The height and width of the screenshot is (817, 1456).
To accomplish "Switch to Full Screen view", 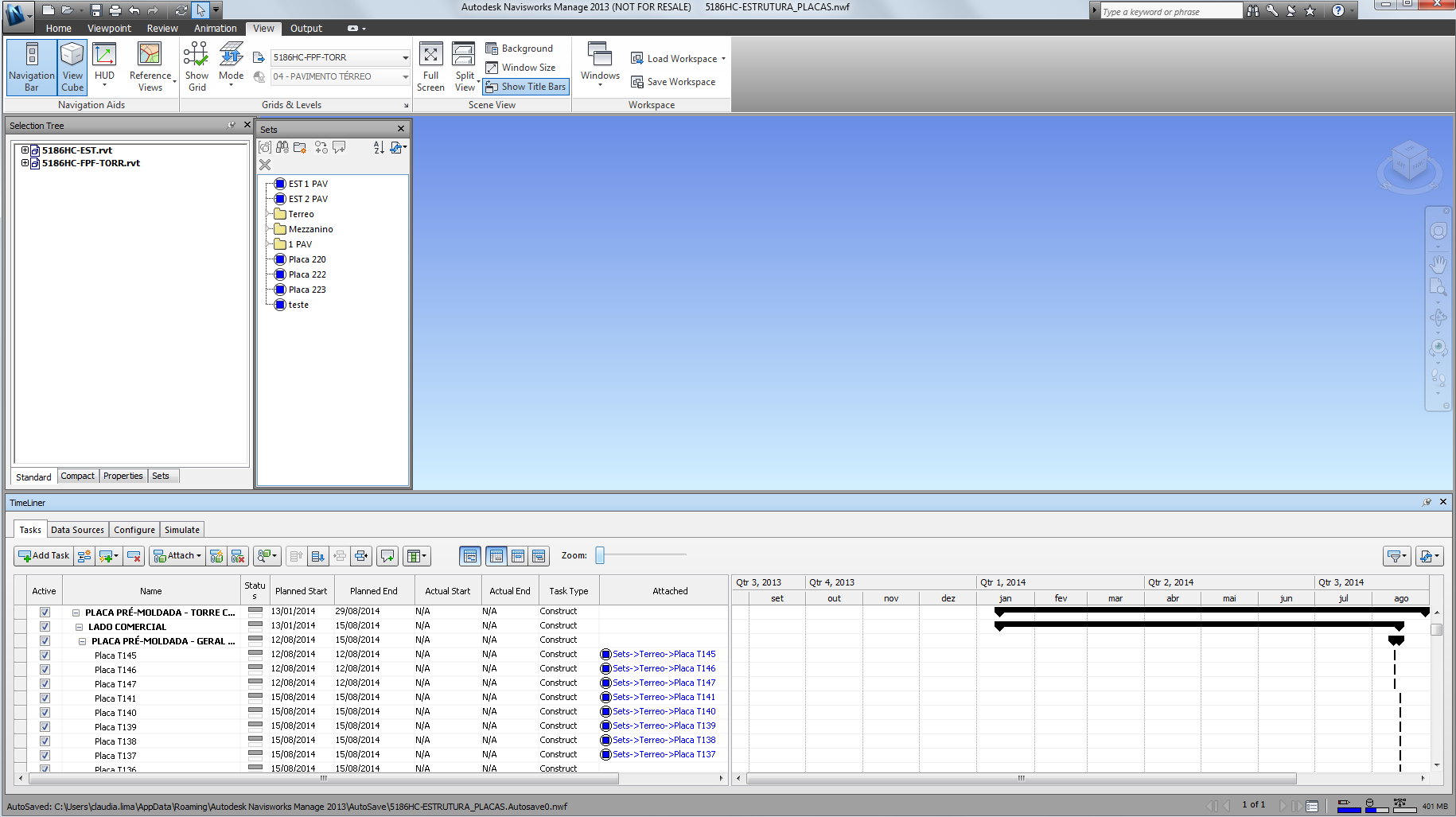I will pyautogui.click(x=430, y=67).
